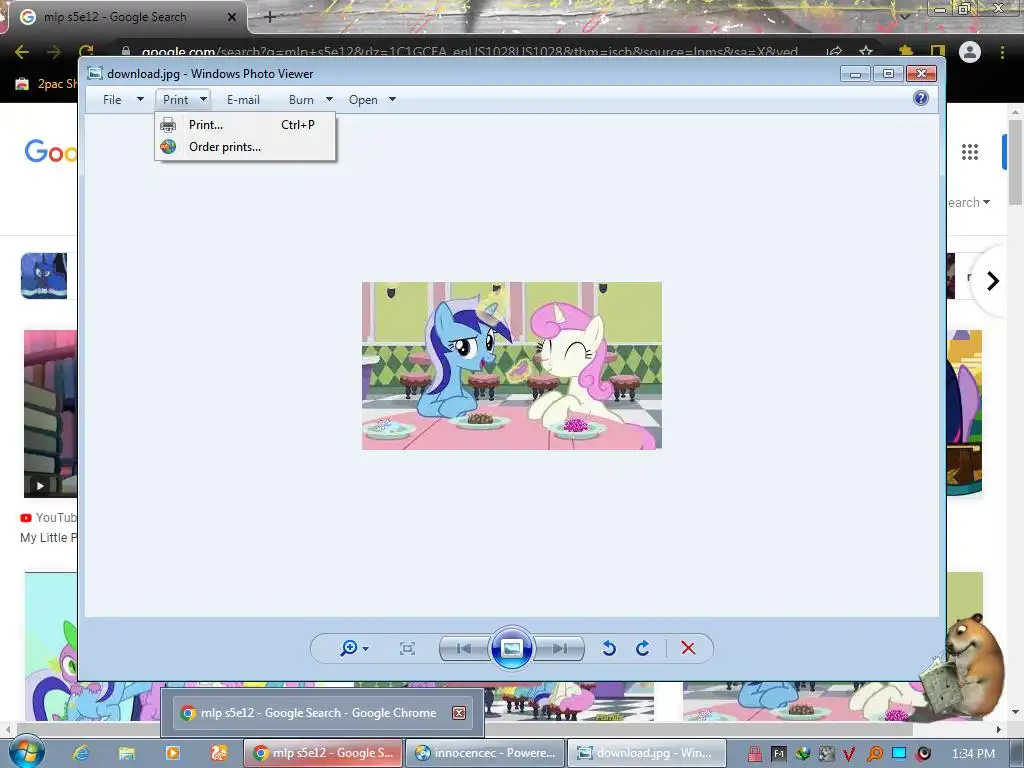The width and height of the screenshot is (1024, 768).
Task: Open Google apps grid in Chrome
Action: (970, 152)
